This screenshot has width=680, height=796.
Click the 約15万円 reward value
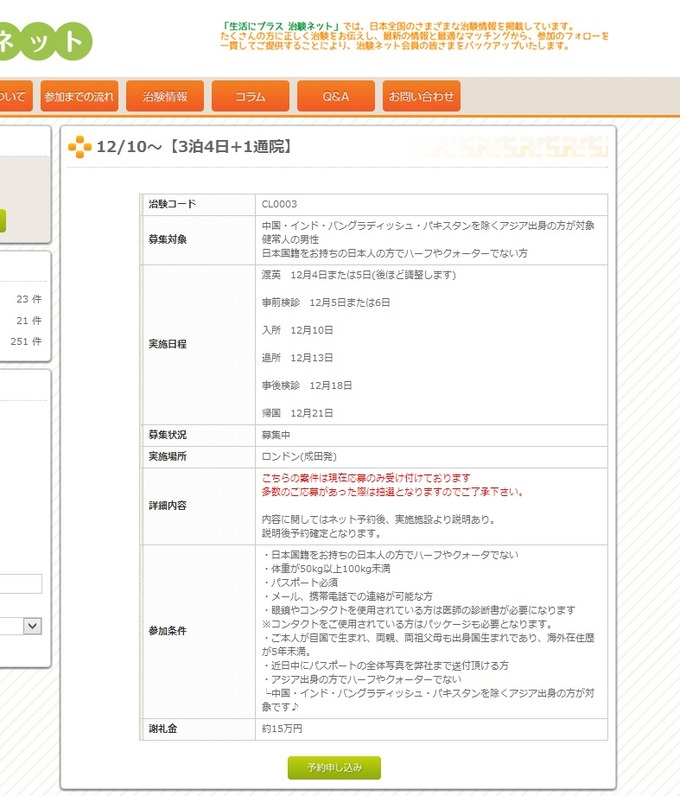[282, 729]
